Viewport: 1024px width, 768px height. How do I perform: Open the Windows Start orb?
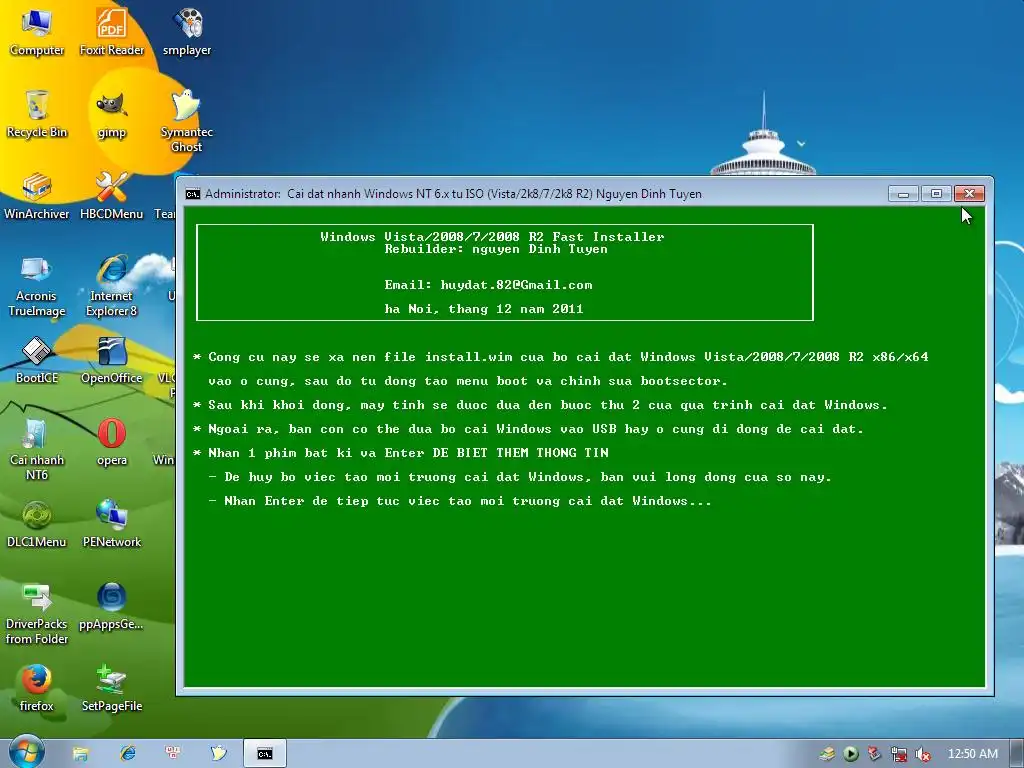tap(26, 752)
